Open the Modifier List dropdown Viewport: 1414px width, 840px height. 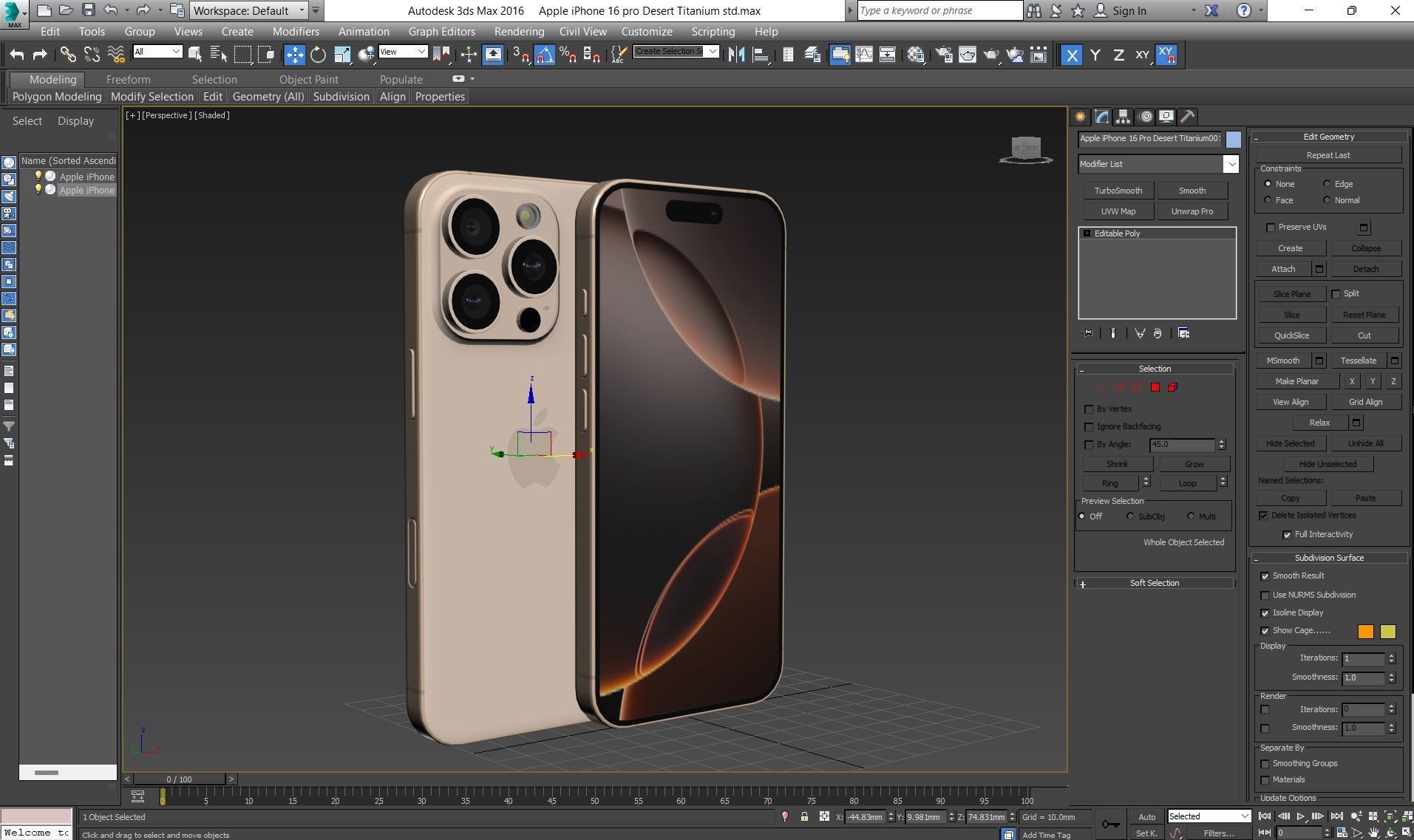pyautogui.click(x=1158, y=164)
